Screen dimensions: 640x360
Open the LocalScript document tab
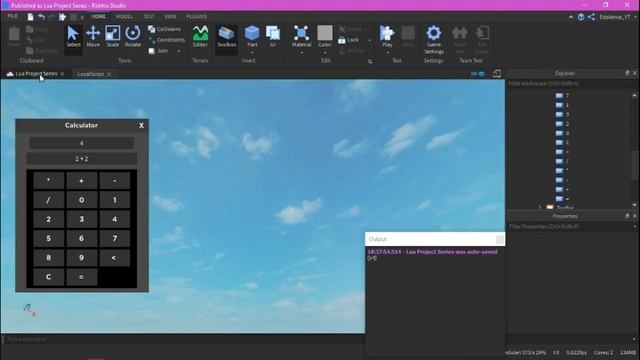pyautogui.click(x=91, y=74)
